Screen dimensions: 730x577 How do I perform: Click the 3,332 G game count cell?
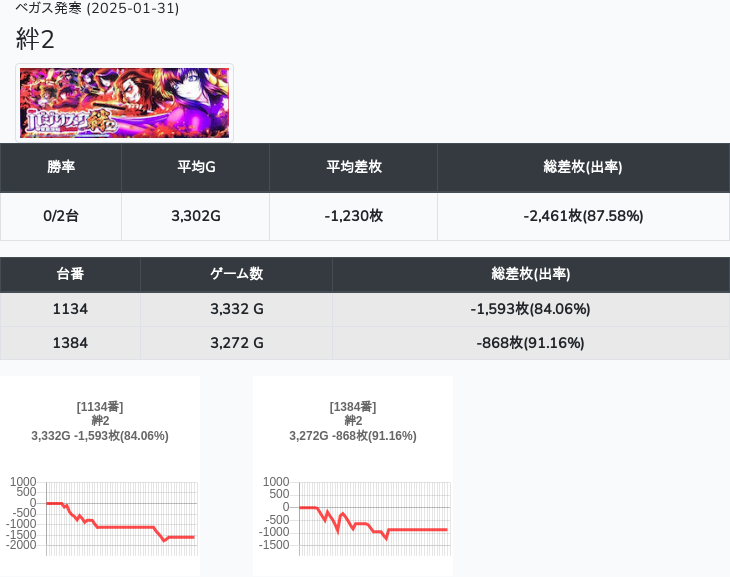pos(236,309)
